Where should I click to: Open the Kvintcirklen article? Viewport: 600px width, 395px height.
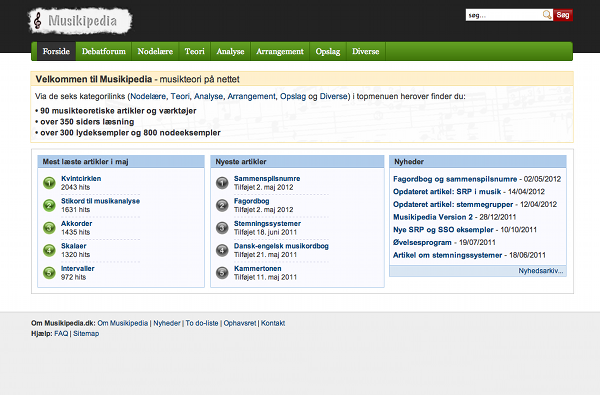[81, 178]
